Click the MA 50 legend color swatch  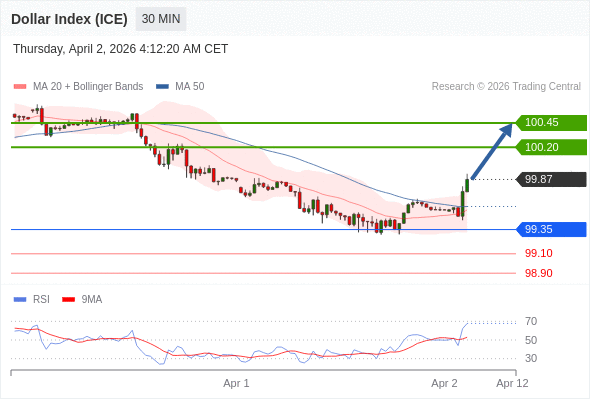click(x=162, y=87)
